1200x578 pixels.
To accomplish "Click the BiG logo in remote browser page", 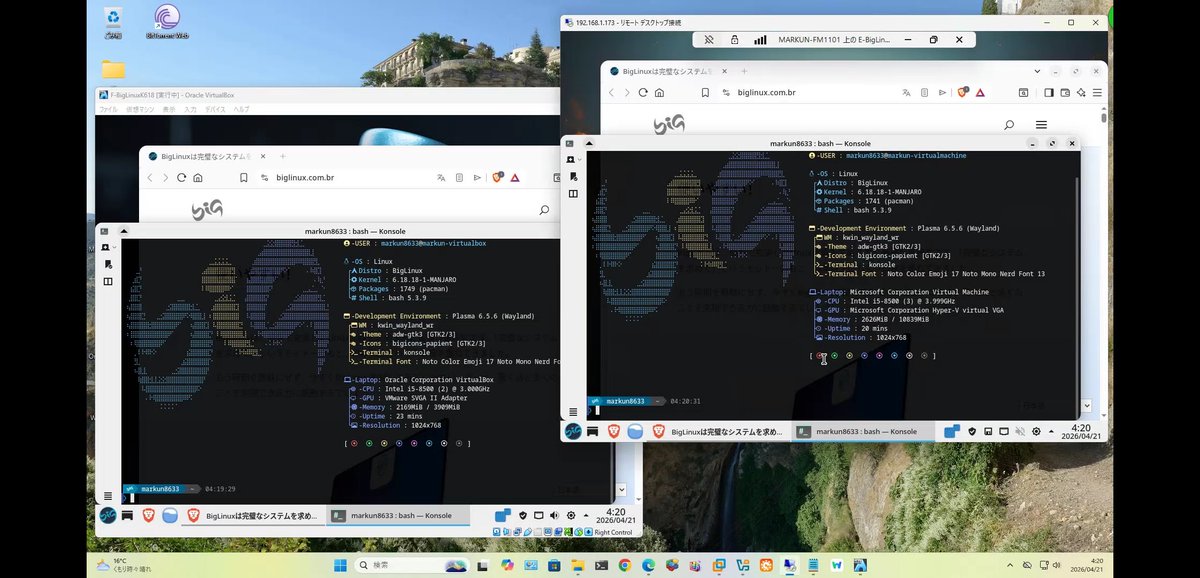I will pos(669,125).
